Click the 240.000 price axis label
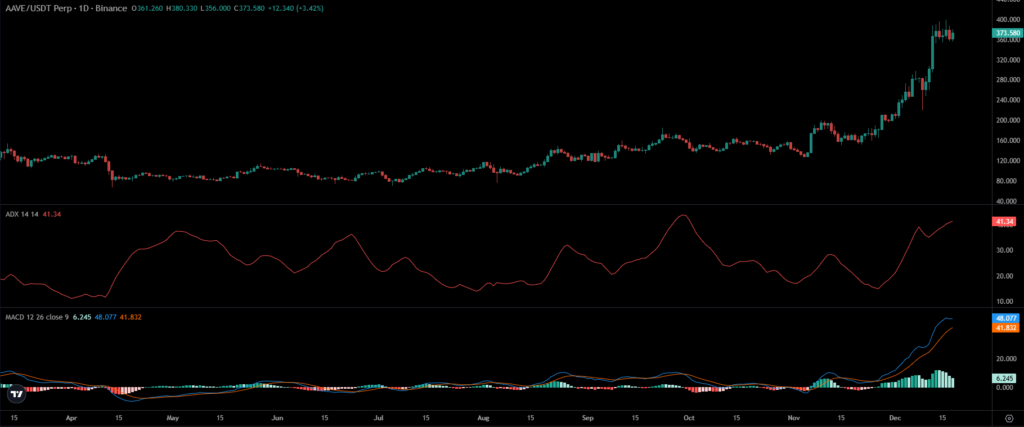Screen dimensions: 1024x427 point(1006,100)
